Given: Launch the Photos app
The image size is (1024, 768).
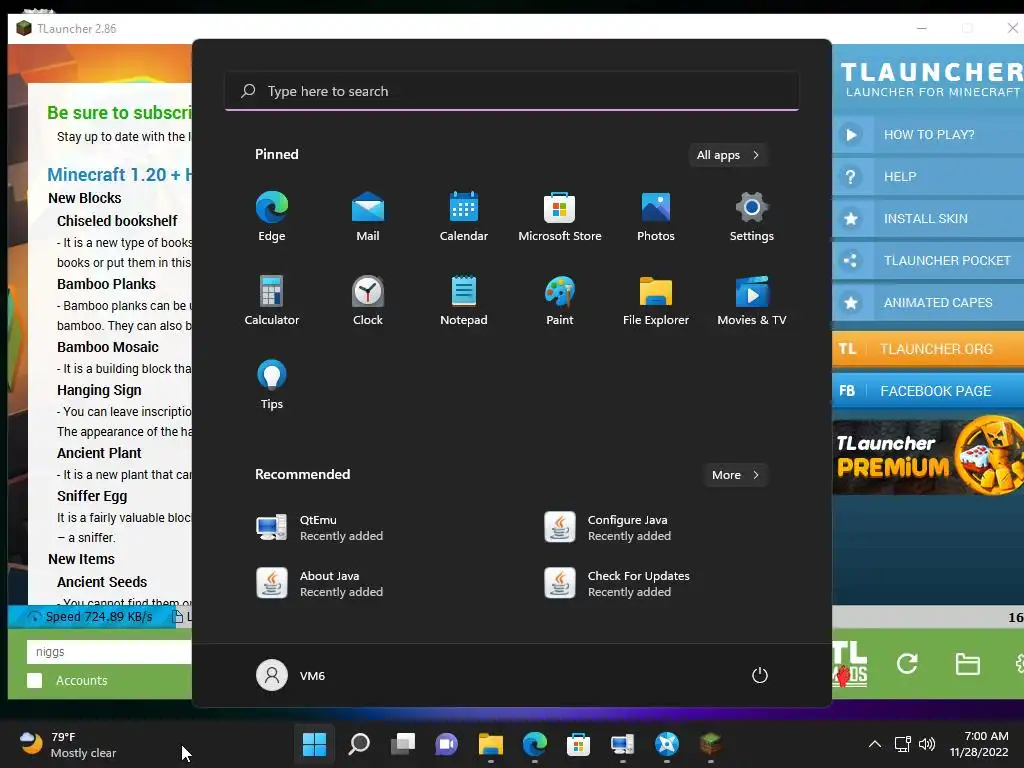Looking at the screenshot, I should click(x=656, y=216).
